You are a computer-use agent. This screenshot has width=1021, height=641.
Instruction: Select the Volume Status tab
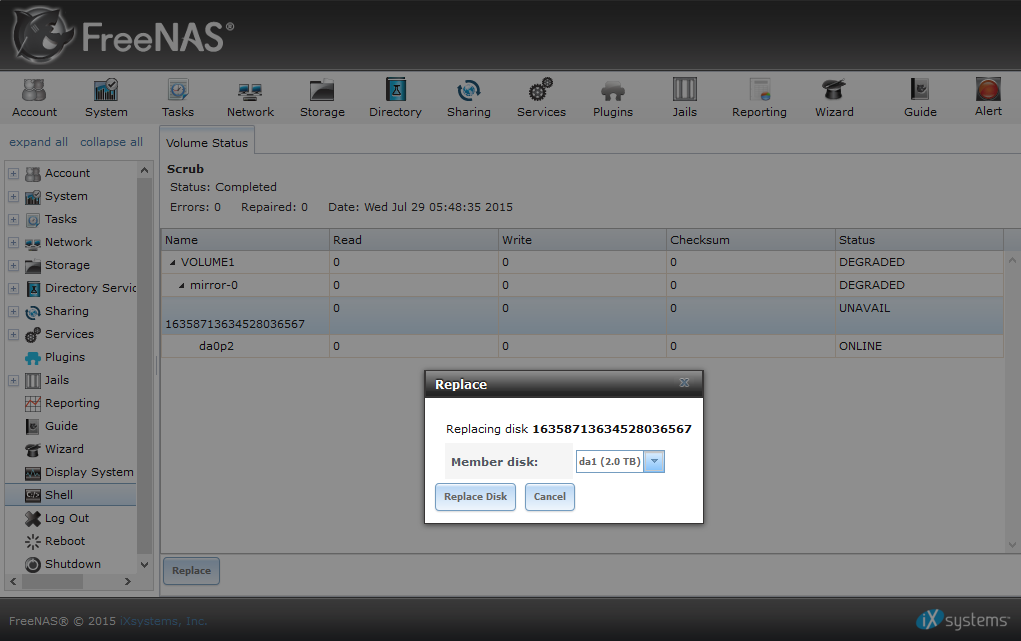point(207,143)
